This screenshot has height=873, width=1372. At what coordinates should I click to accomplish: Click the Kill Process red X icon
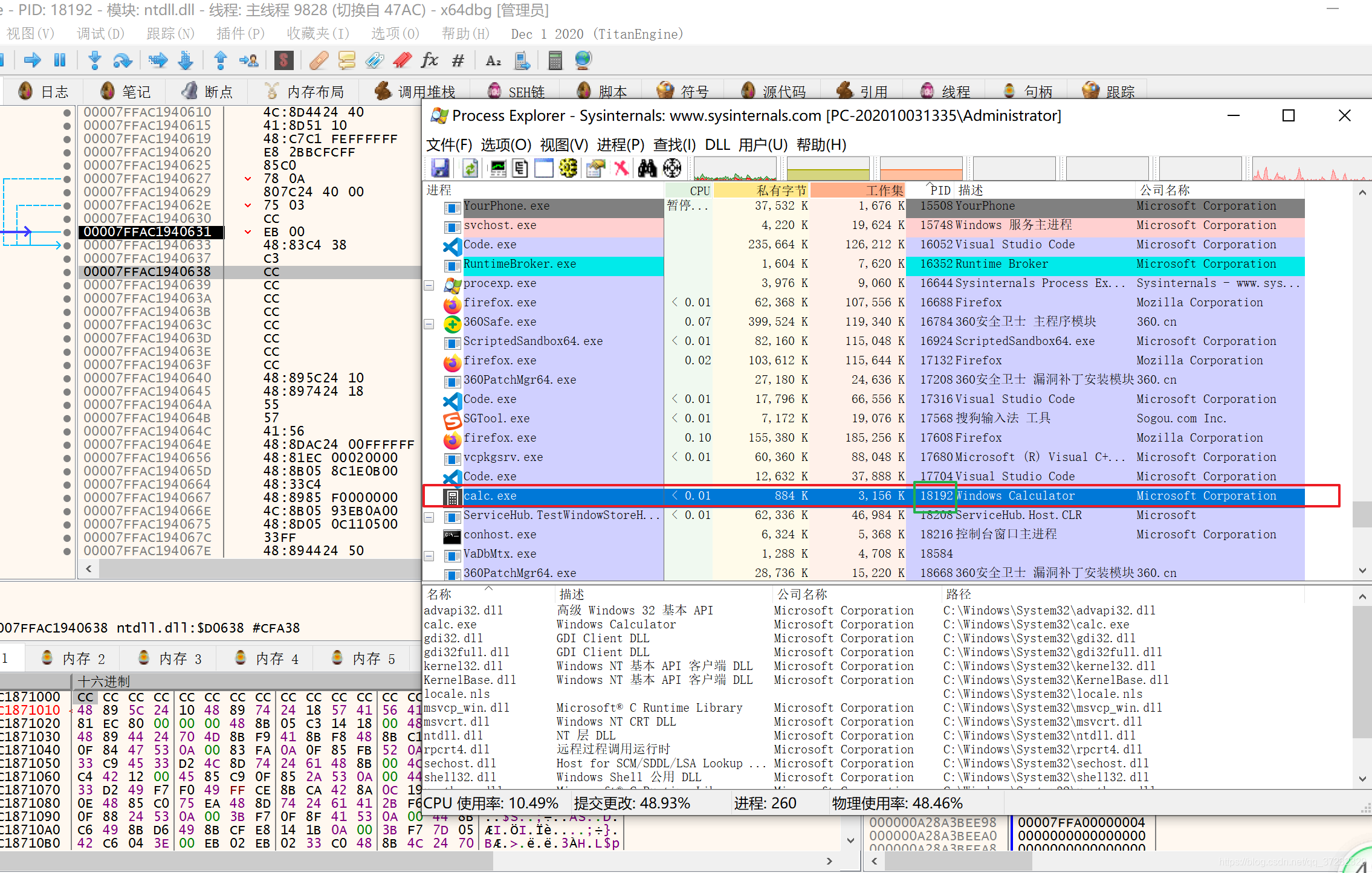click(621, 168)
